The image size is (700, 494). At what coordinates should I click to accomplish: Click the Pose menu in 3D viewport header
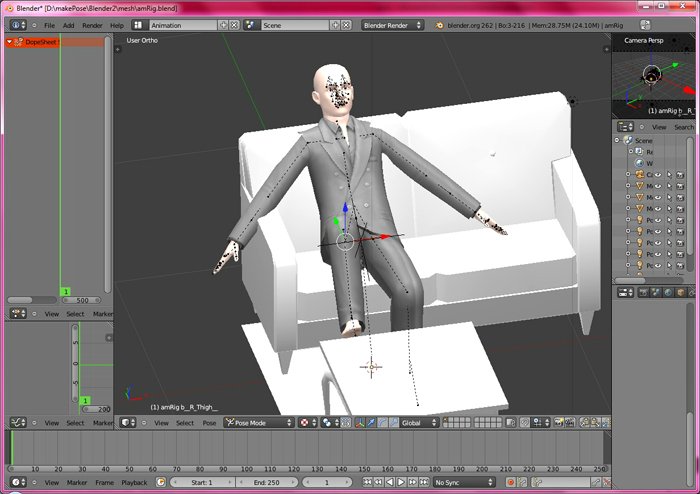209,423
